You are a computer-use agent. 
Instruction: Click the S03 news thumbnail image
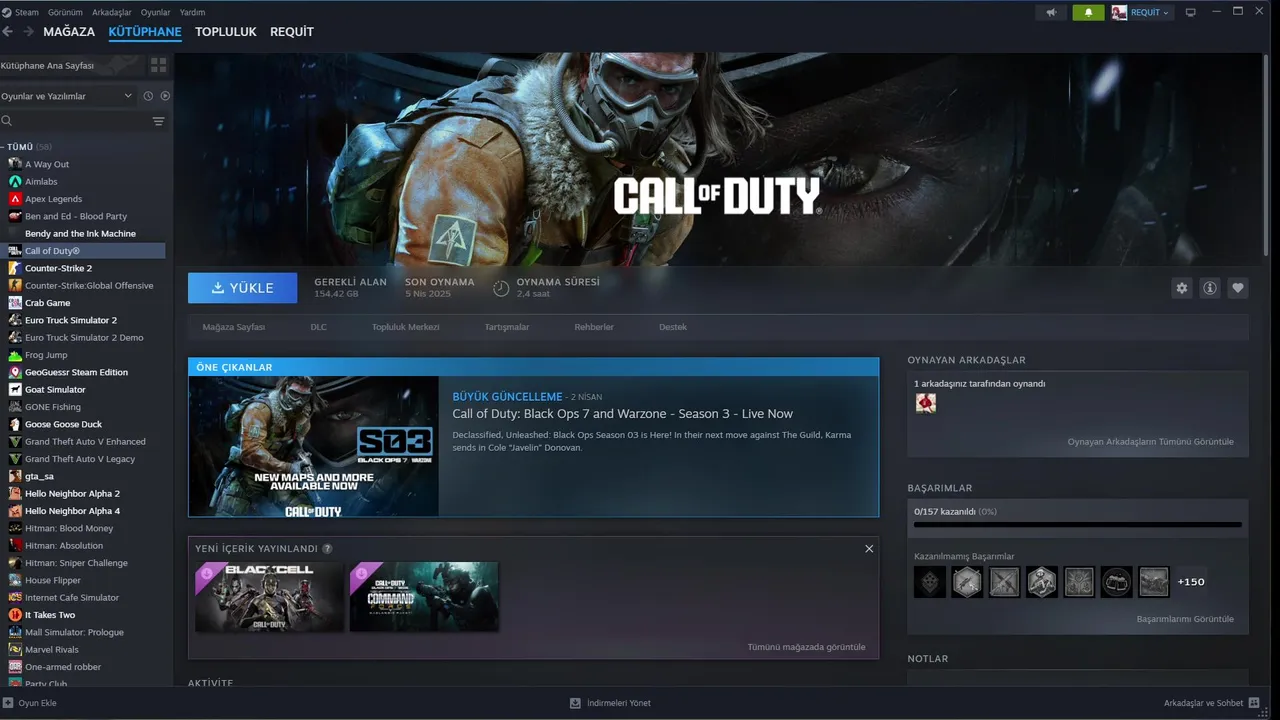click(x=314, y=446)
